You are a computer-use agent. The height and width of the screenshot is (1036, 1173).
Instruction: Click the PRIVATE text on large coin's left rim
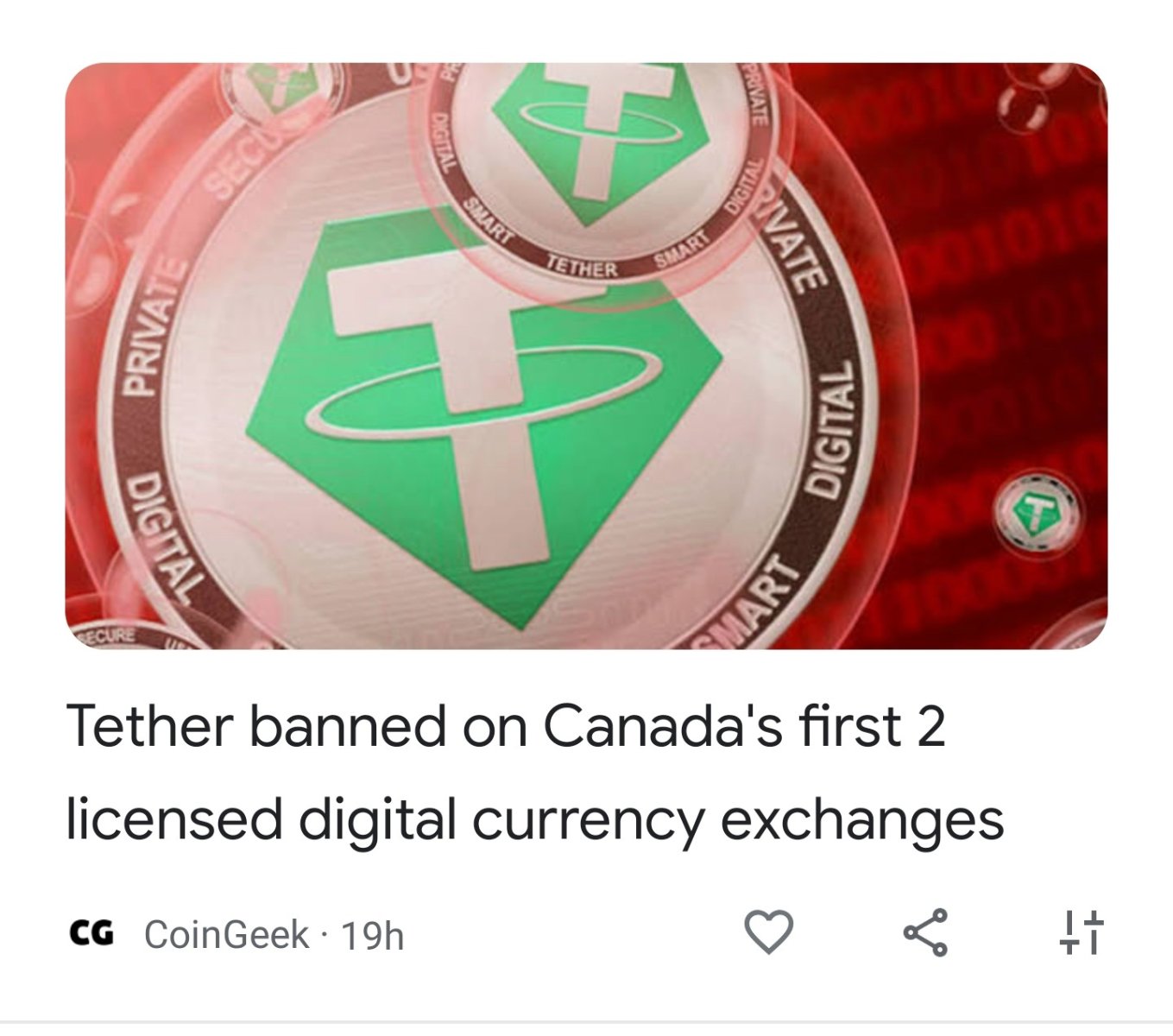click(150, 328)
